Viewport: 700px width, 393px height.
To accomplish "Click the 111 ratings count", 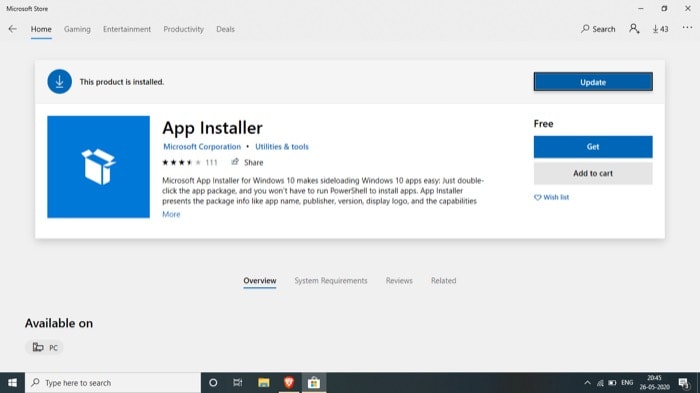I will coord(212,163).
